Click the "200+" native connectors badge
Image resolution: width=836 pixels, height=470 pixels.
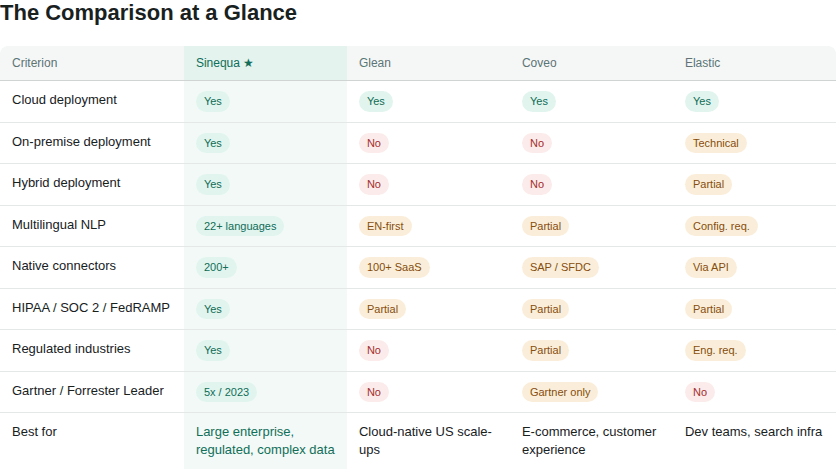(216, 267)
